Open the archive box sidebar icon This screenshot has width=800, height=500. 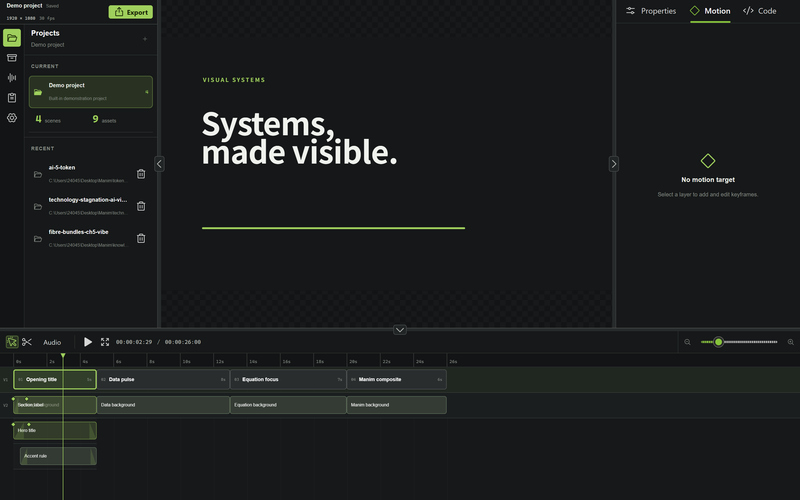[12, 58]
